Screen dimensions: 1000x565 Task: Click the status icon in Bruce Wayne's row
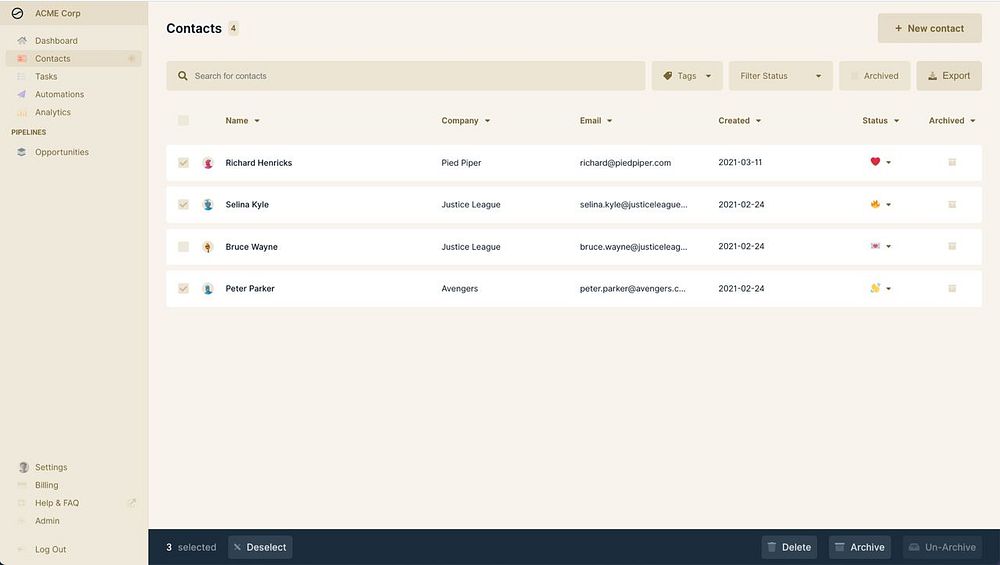click(x=875, y=246)
